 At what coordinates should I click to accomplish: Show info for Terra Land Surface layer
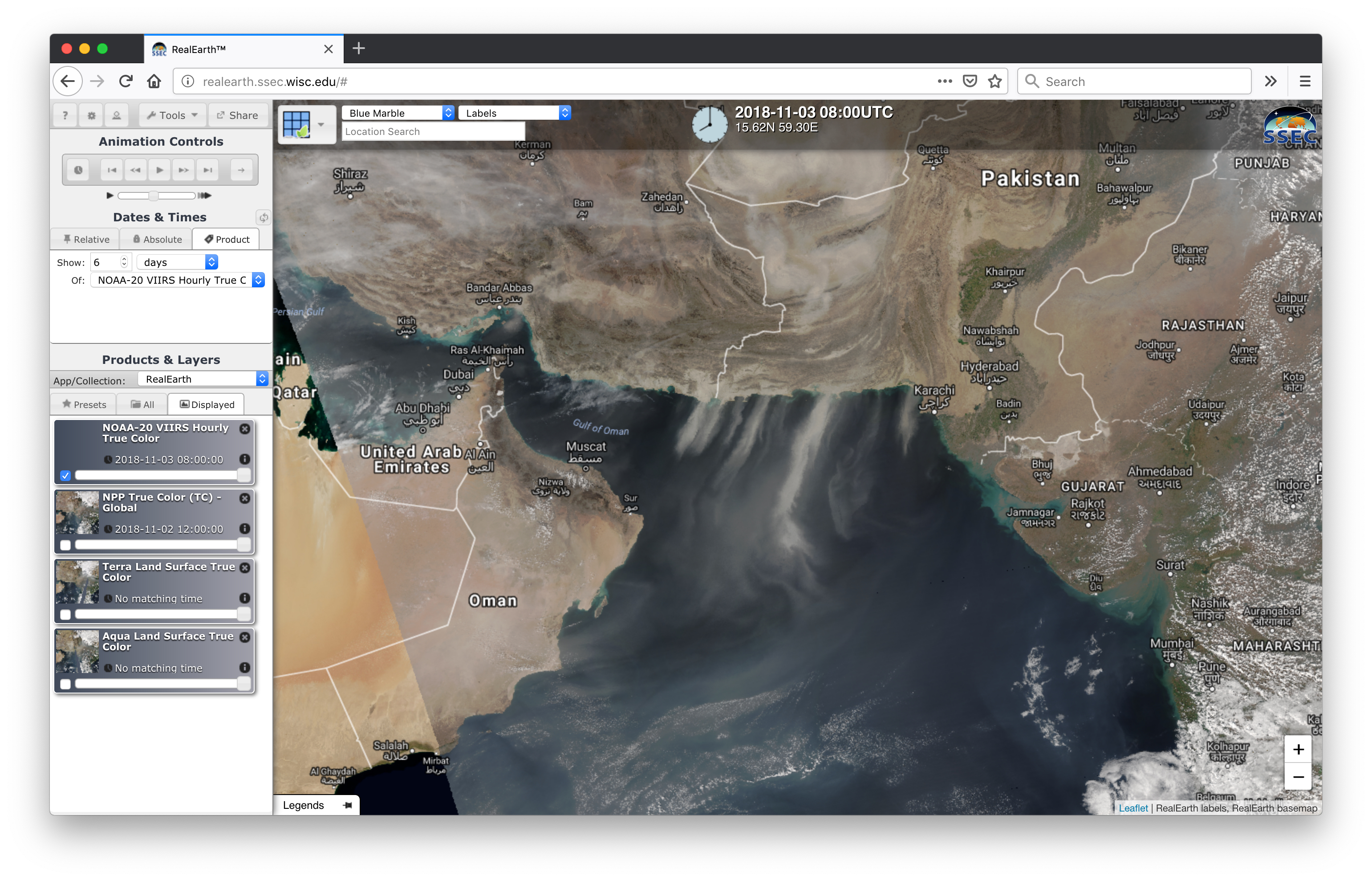pyautogui.click(x=245, y=598)
